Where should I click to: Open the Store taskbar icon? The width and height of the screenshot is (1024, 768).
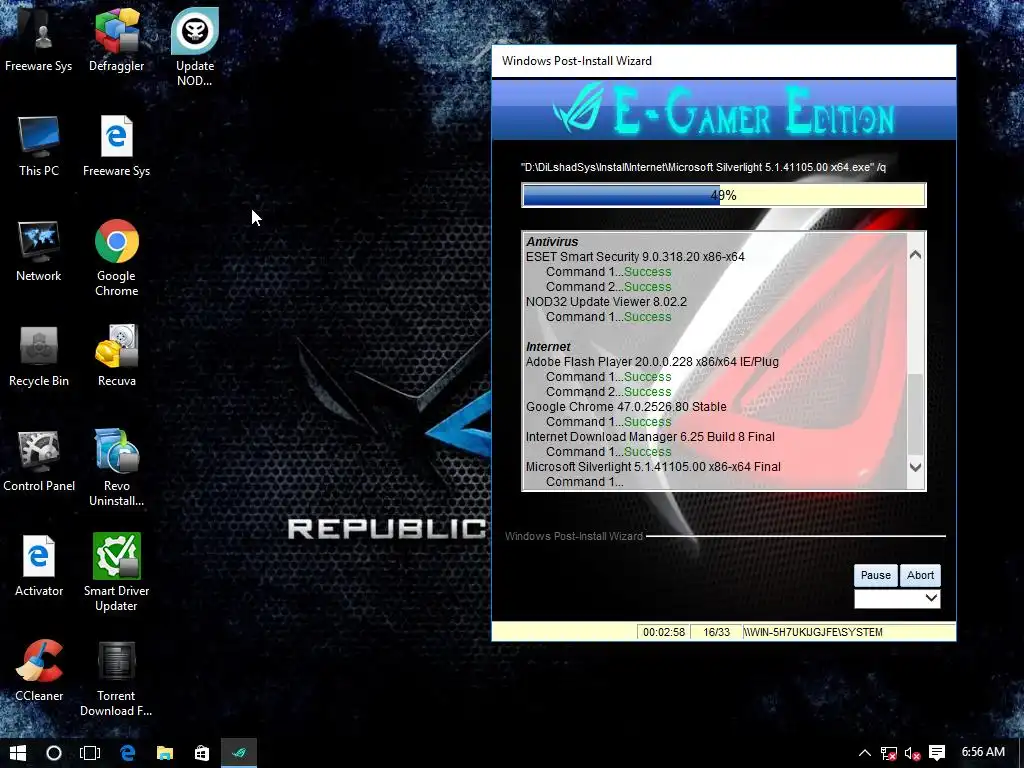click(x=202, y=753)
